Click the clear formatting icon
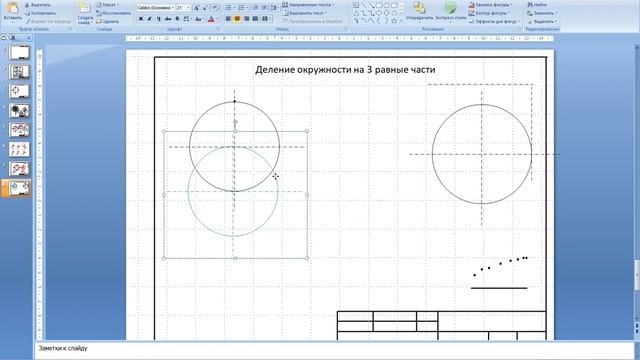The height and width of the screenshot is (360, 640). [215, 8]
